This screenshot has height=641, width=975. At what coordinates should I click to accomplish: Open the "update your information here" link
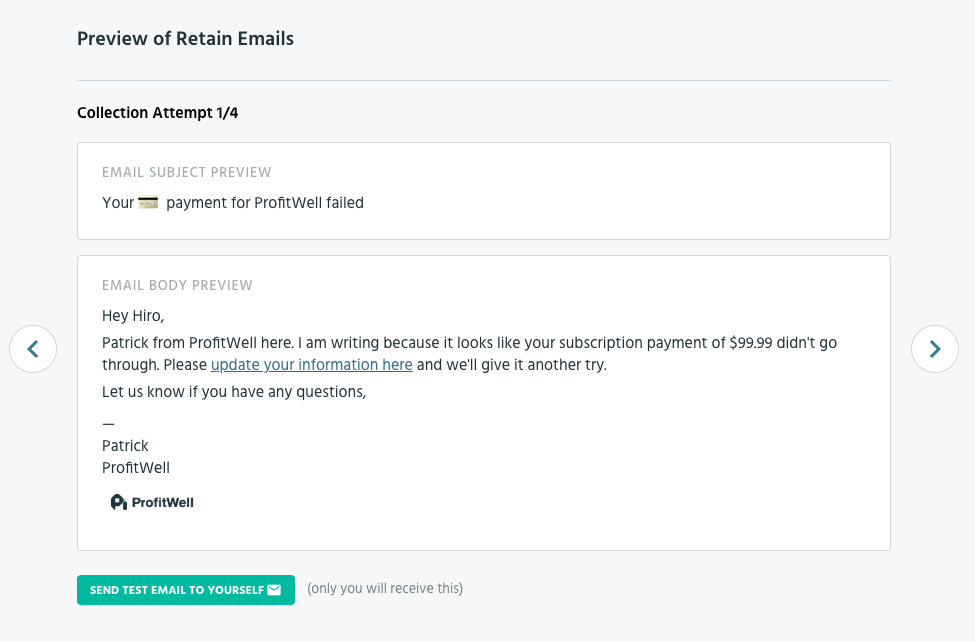point(312,365)
